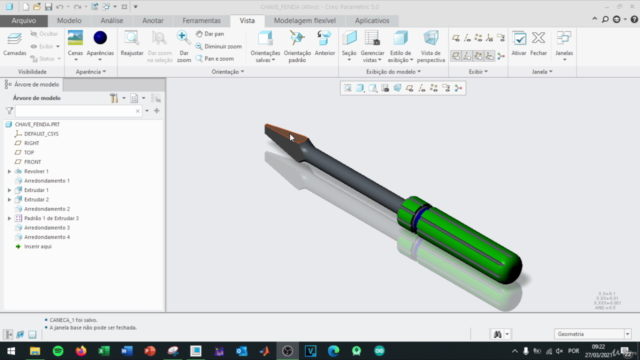Switch to the Modelo tab

(69, 20)
